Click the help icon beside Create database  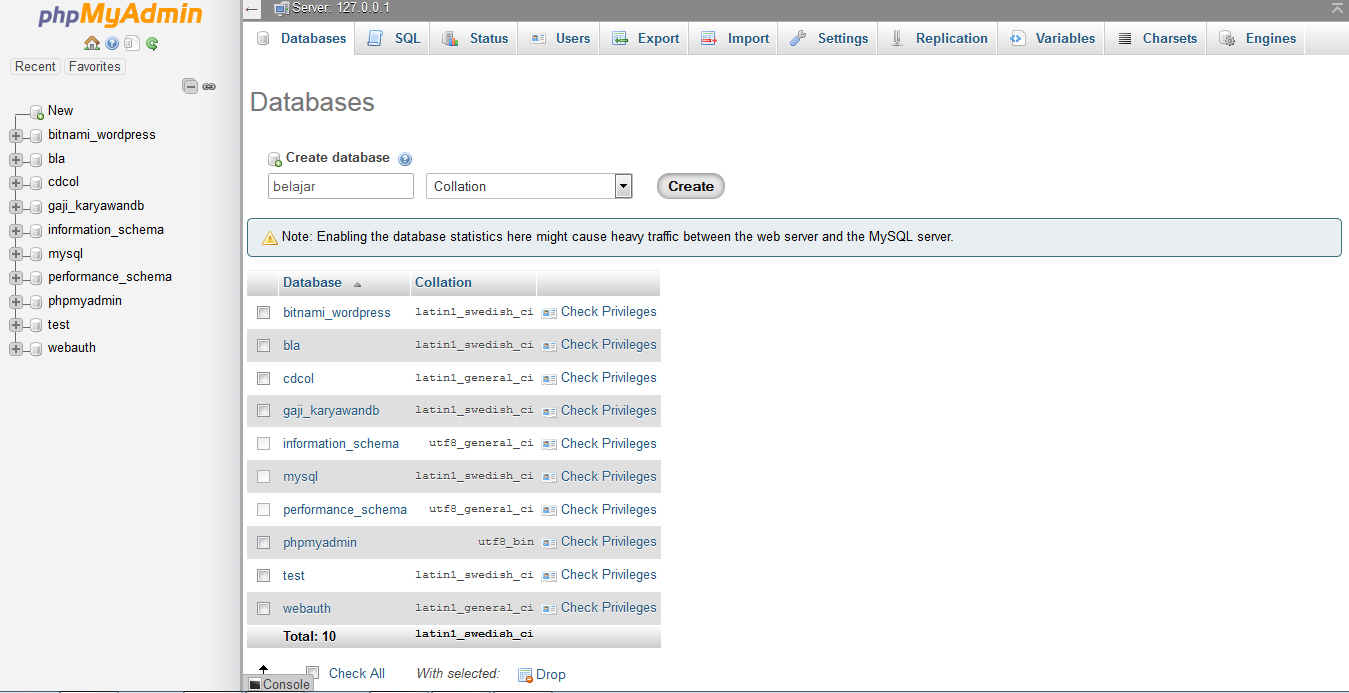coord(405,158)
